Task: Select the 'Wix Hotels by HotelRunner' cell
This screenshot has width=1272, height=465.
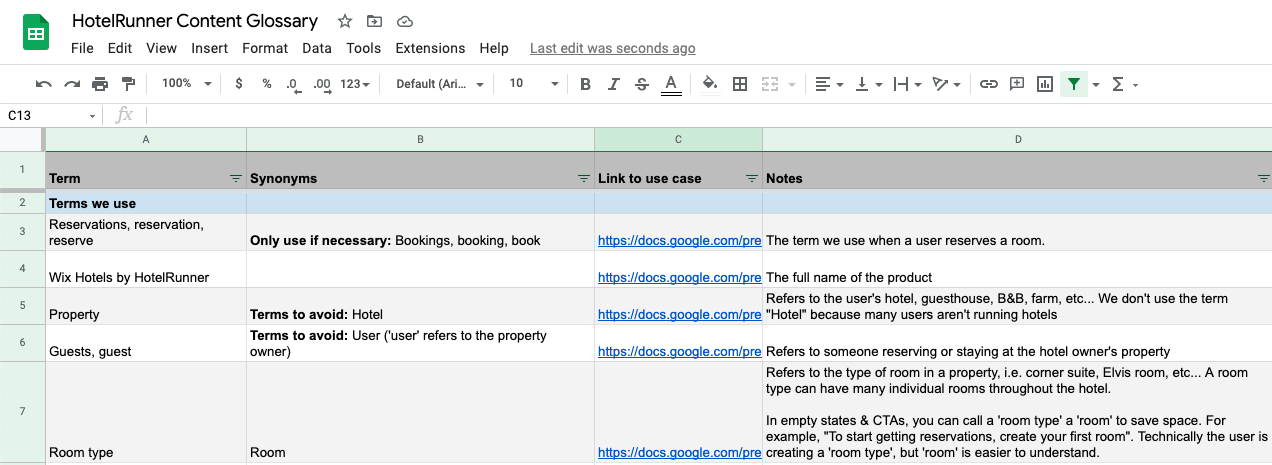Action: pos(146,269)
